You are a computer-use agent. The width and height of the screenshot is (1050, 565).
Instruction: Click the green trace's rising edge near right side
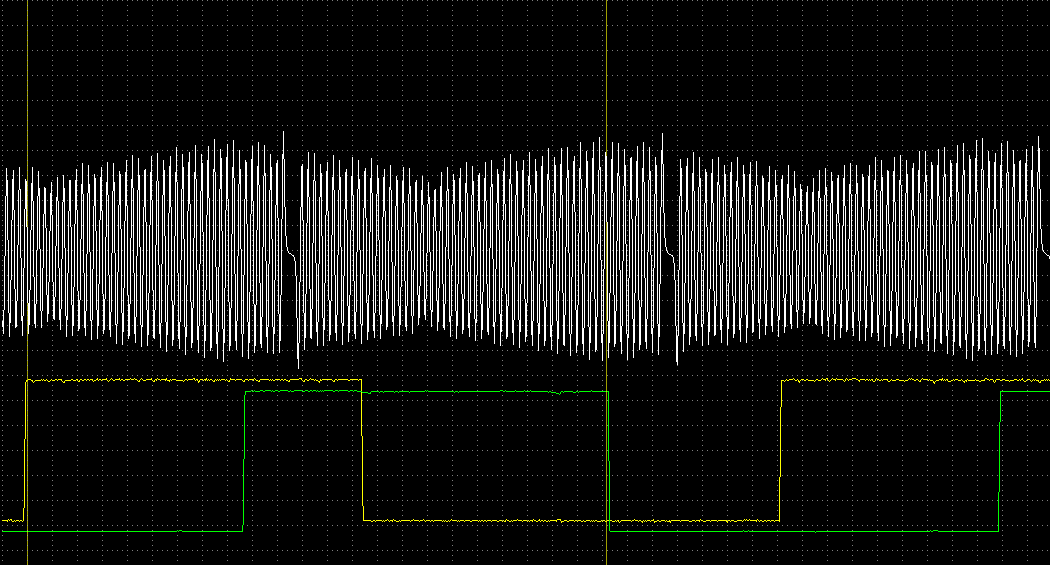tap(1000, 460)
